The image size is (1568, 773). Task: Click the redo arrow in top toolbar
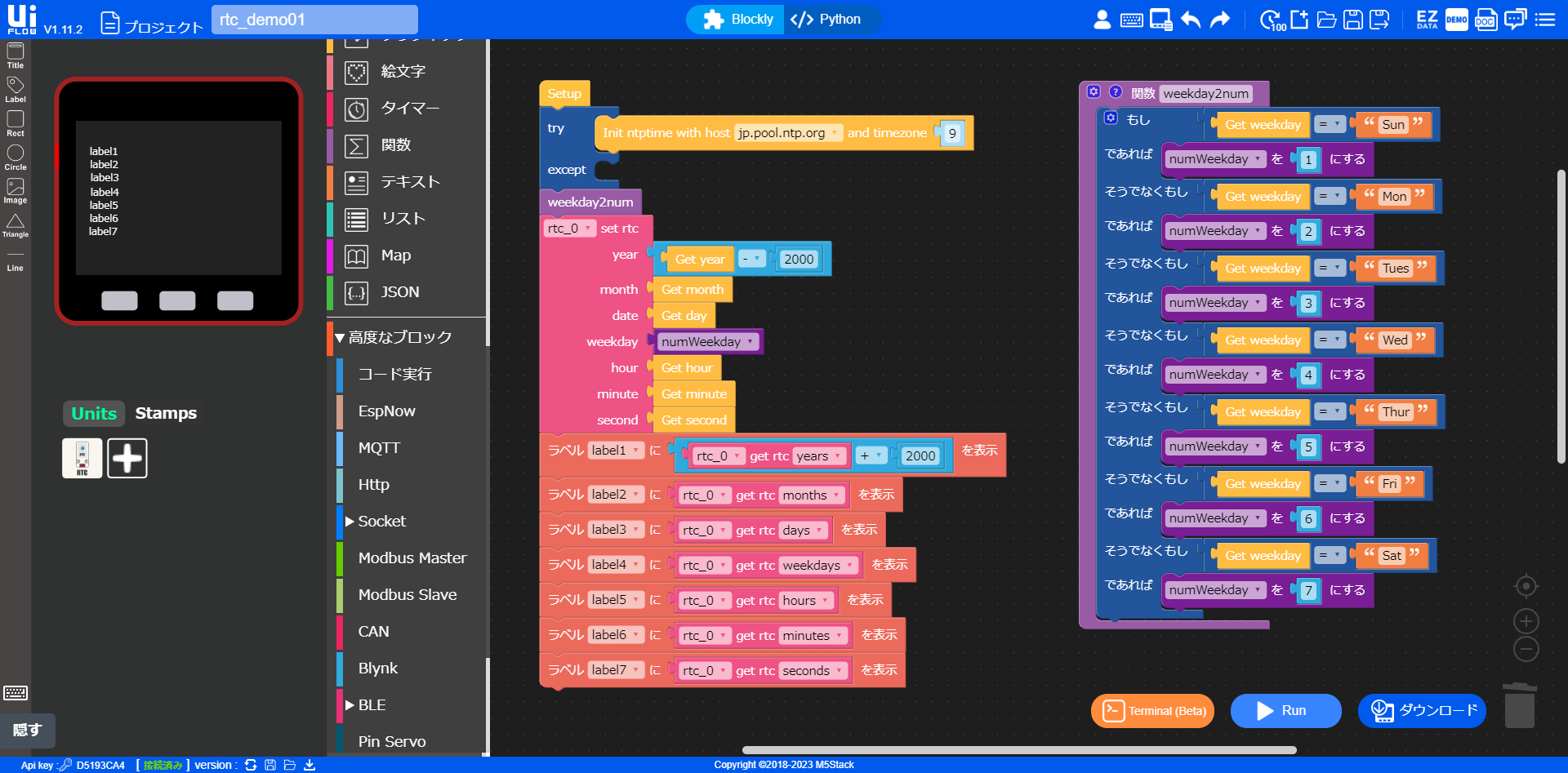coord(1219,20)
